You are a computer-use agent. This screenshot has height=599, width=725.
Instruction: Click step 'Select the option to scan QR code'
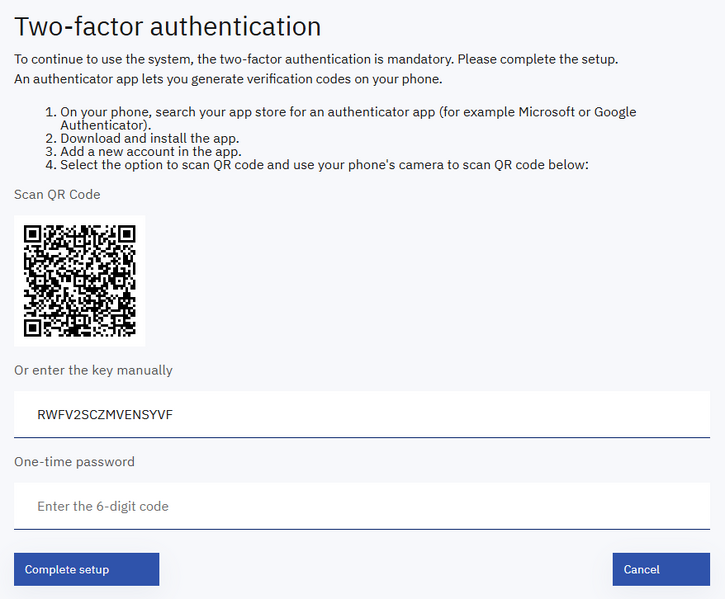coord(324,165)
